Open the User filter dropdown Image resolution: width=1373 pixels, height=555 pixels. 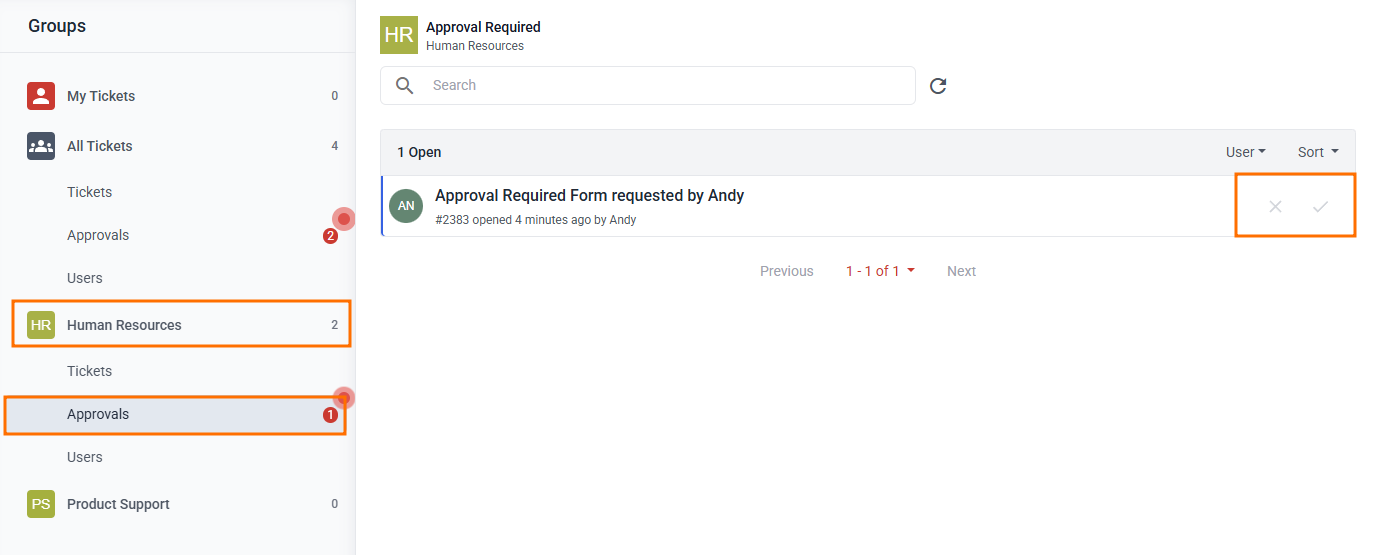point(1245,152)
